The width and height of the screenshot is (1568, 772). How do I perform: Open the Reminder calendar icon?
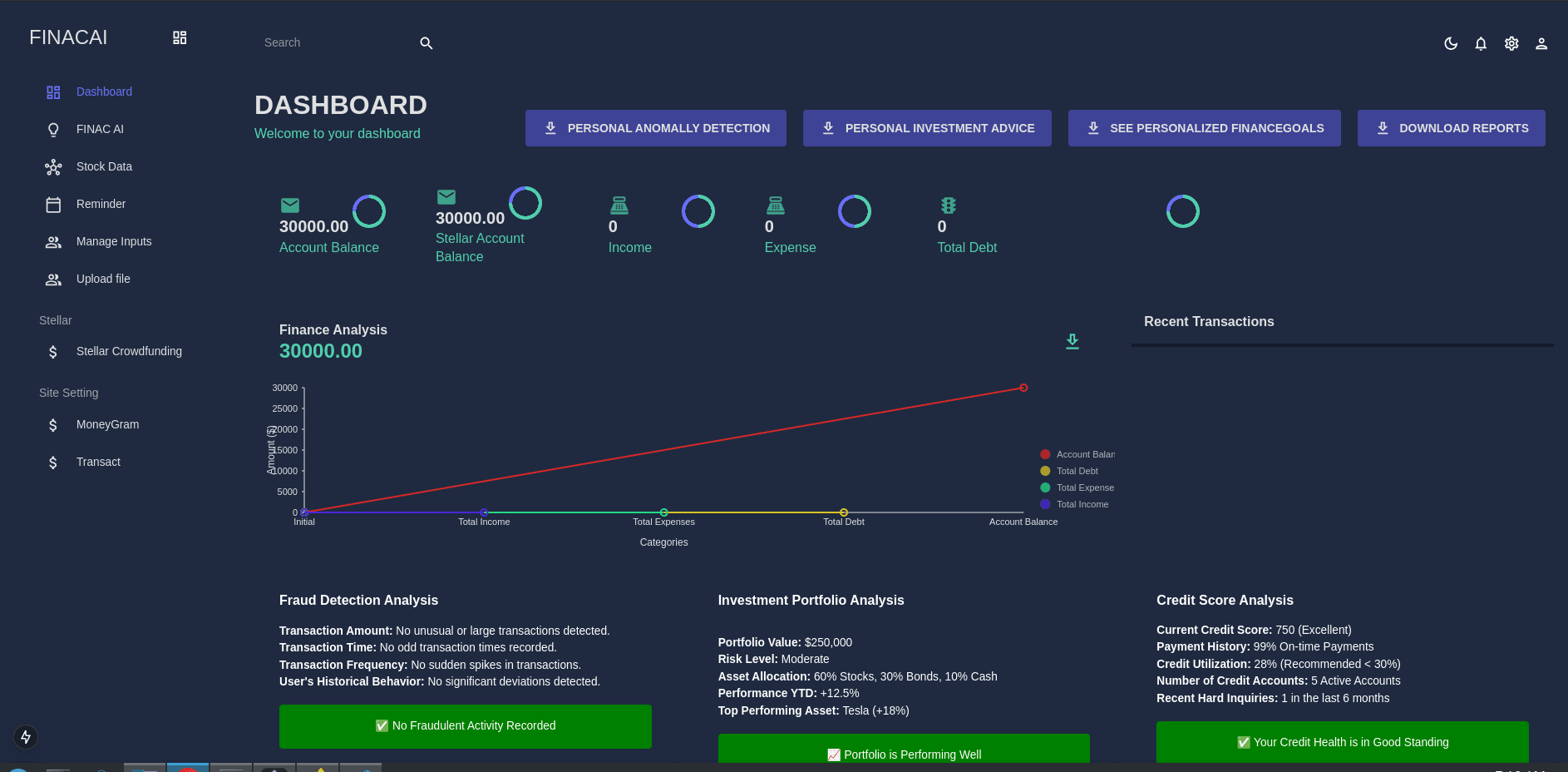coord(53,204)
